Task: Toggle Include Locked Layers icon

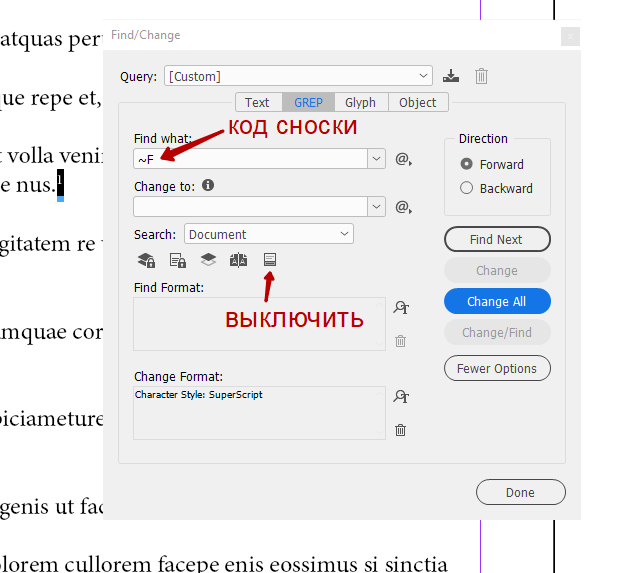Action: click(x=146, y=260)
